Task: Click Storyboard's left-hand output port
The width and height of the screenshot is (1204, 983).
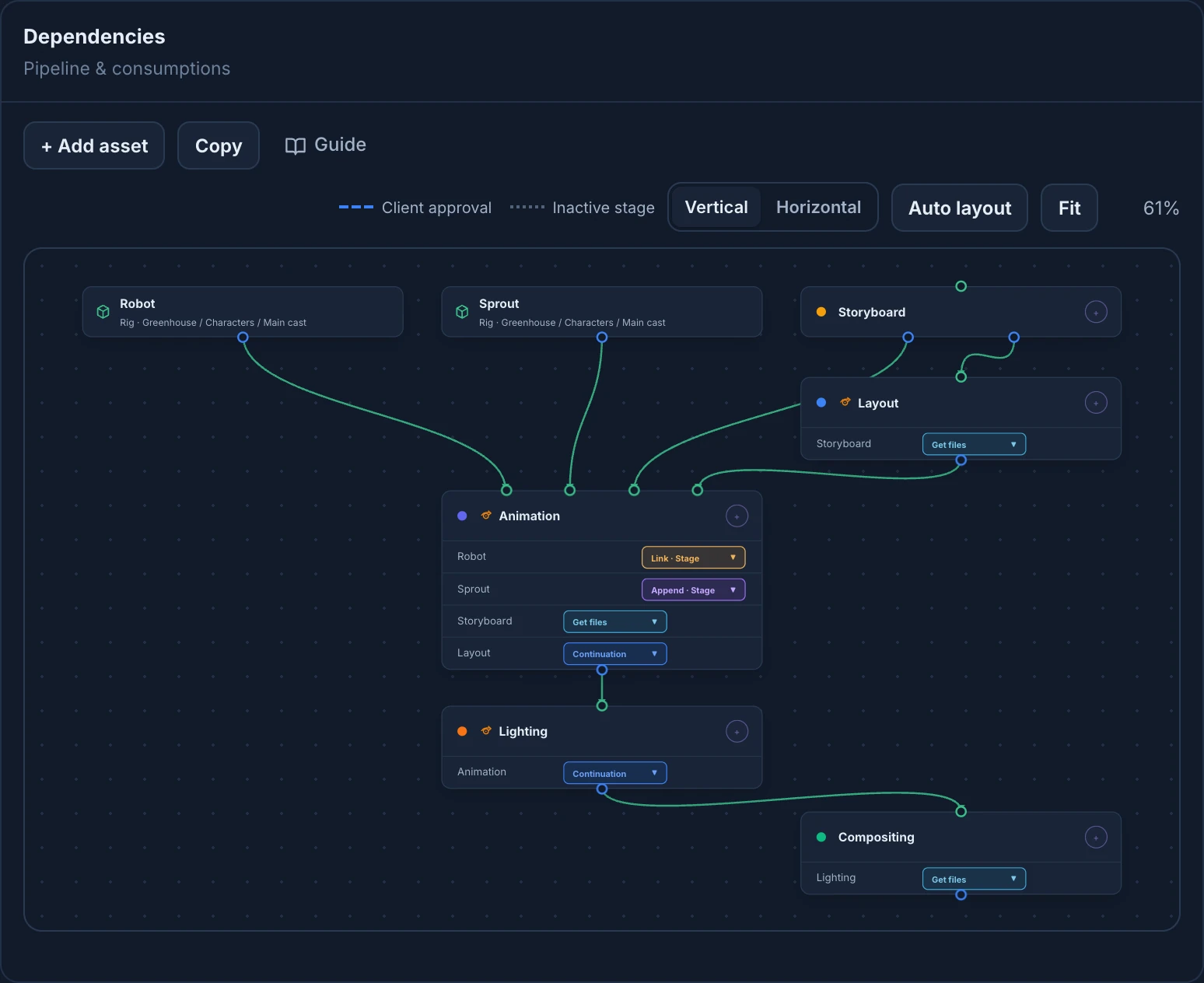Action: [908, 338]
